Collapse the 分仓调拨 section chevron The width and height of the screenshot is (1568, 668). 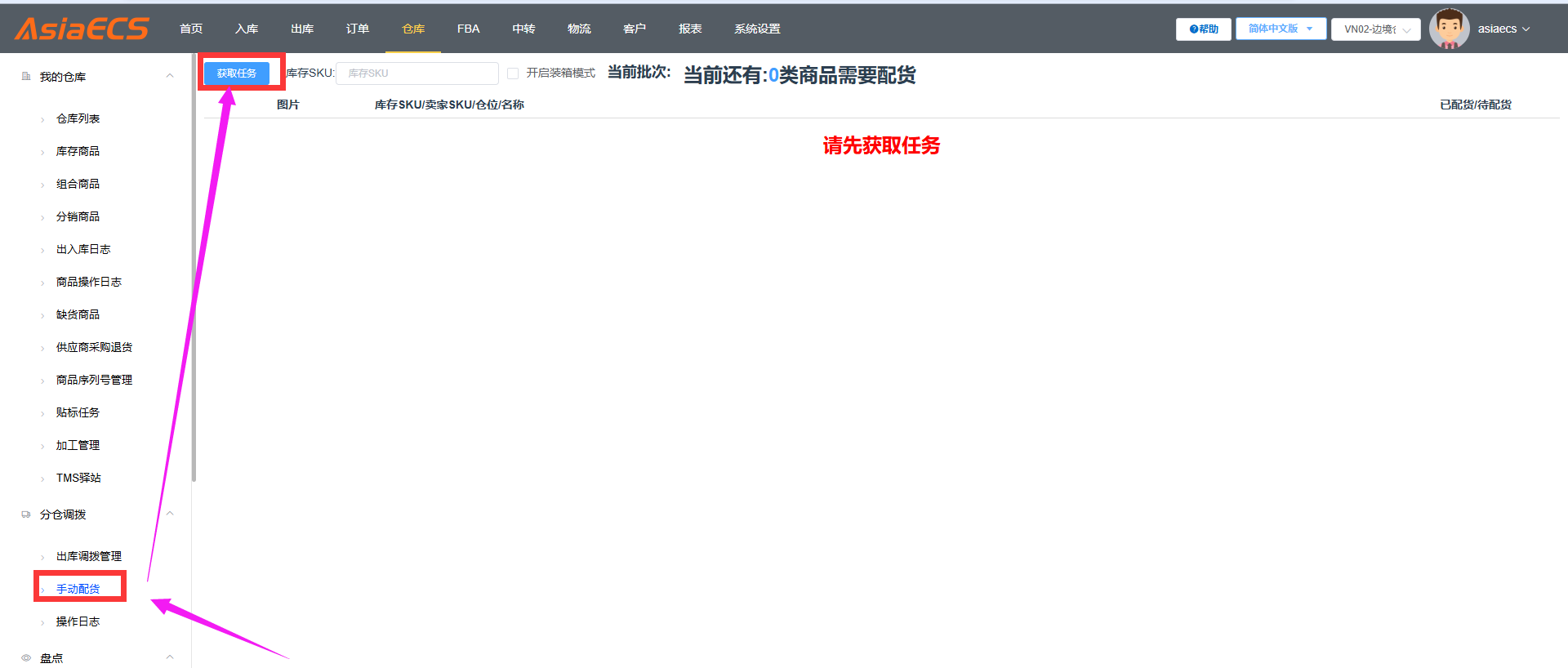170,514
